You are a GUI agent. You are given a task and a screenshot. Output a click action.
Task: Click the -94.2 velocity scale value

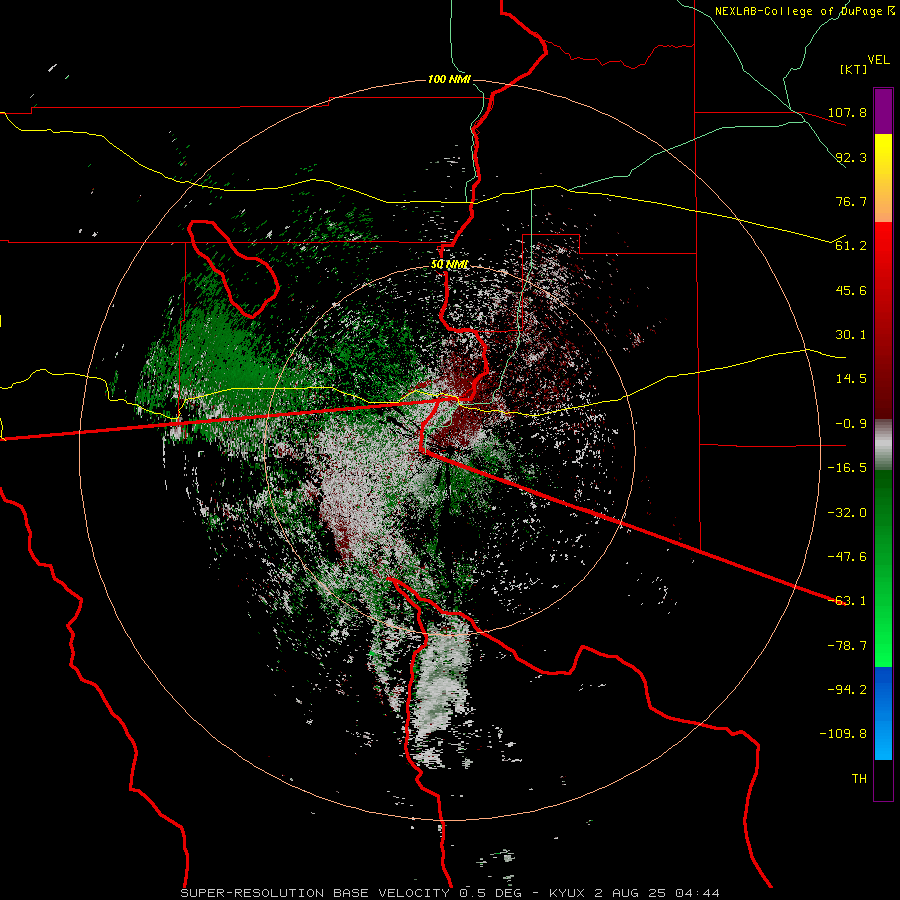847,690
